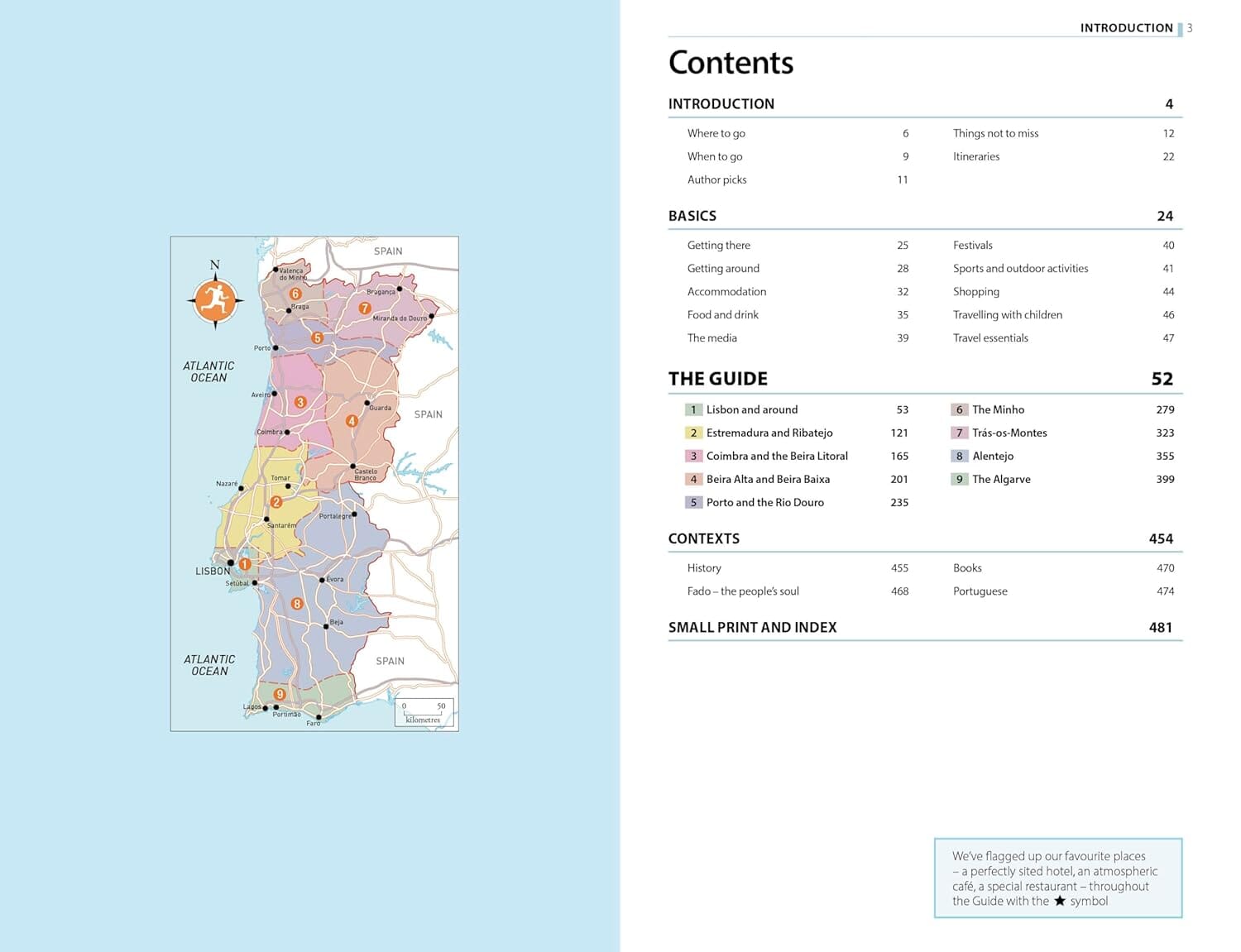Open 'Estremadura and Ribatejo' chapter title
Image resolution: width=1241 pixels, height=952 pixels.
click(x=769, y=433)
